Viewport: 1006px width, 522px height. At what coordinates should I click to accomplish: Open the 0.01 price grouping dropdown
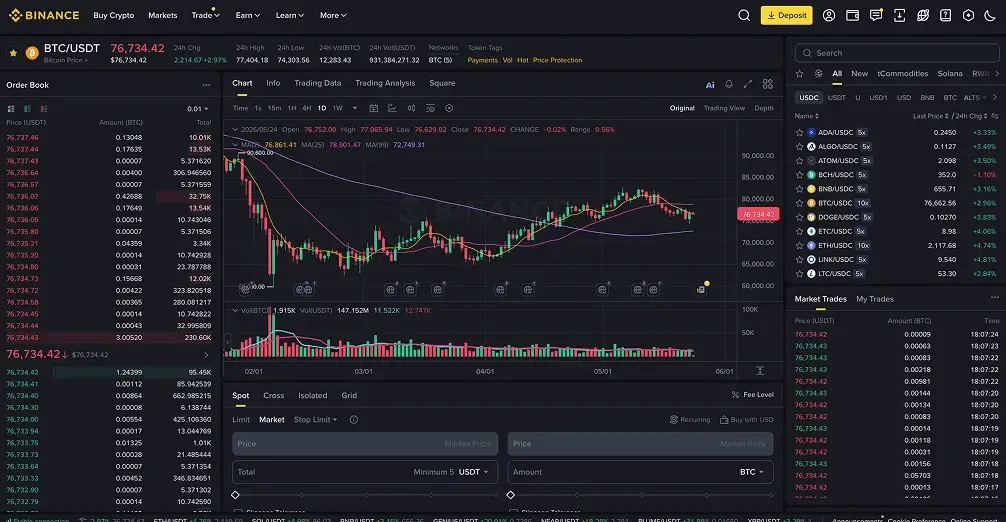click(x=198, y=109)
